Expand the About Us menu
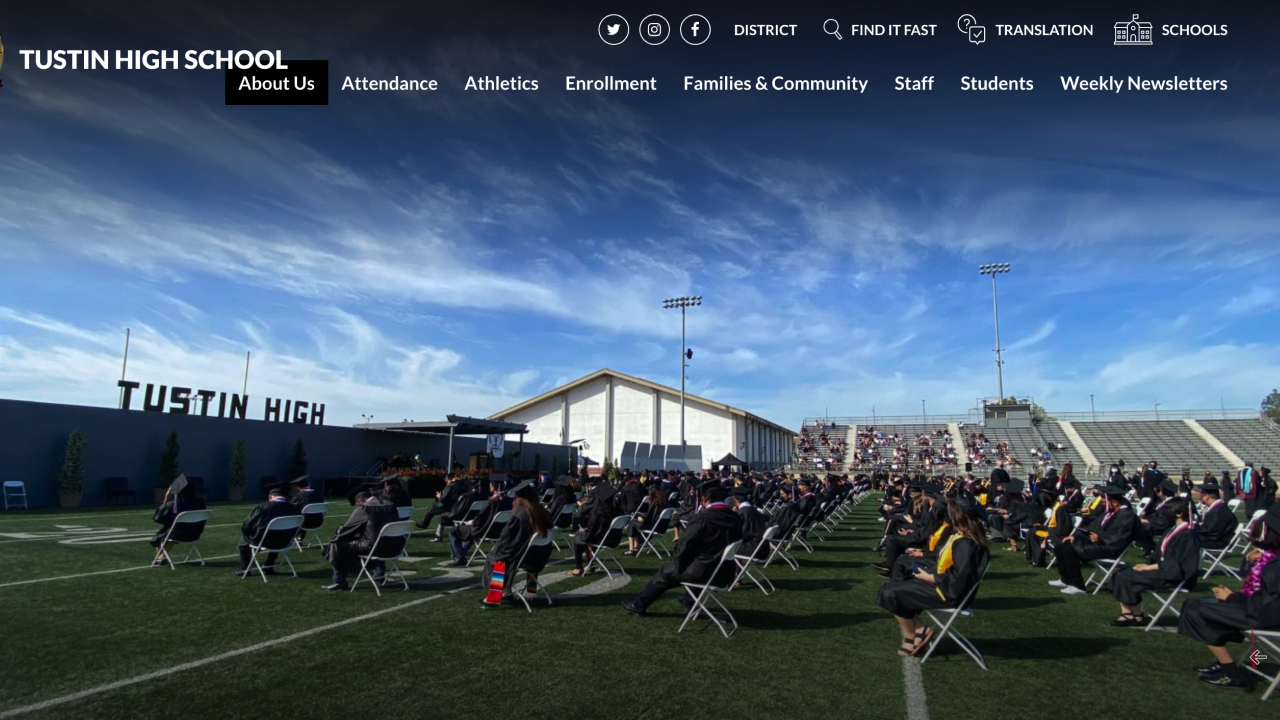The height and width of the screenshot is (720, 1280). [x=276, y=83]
